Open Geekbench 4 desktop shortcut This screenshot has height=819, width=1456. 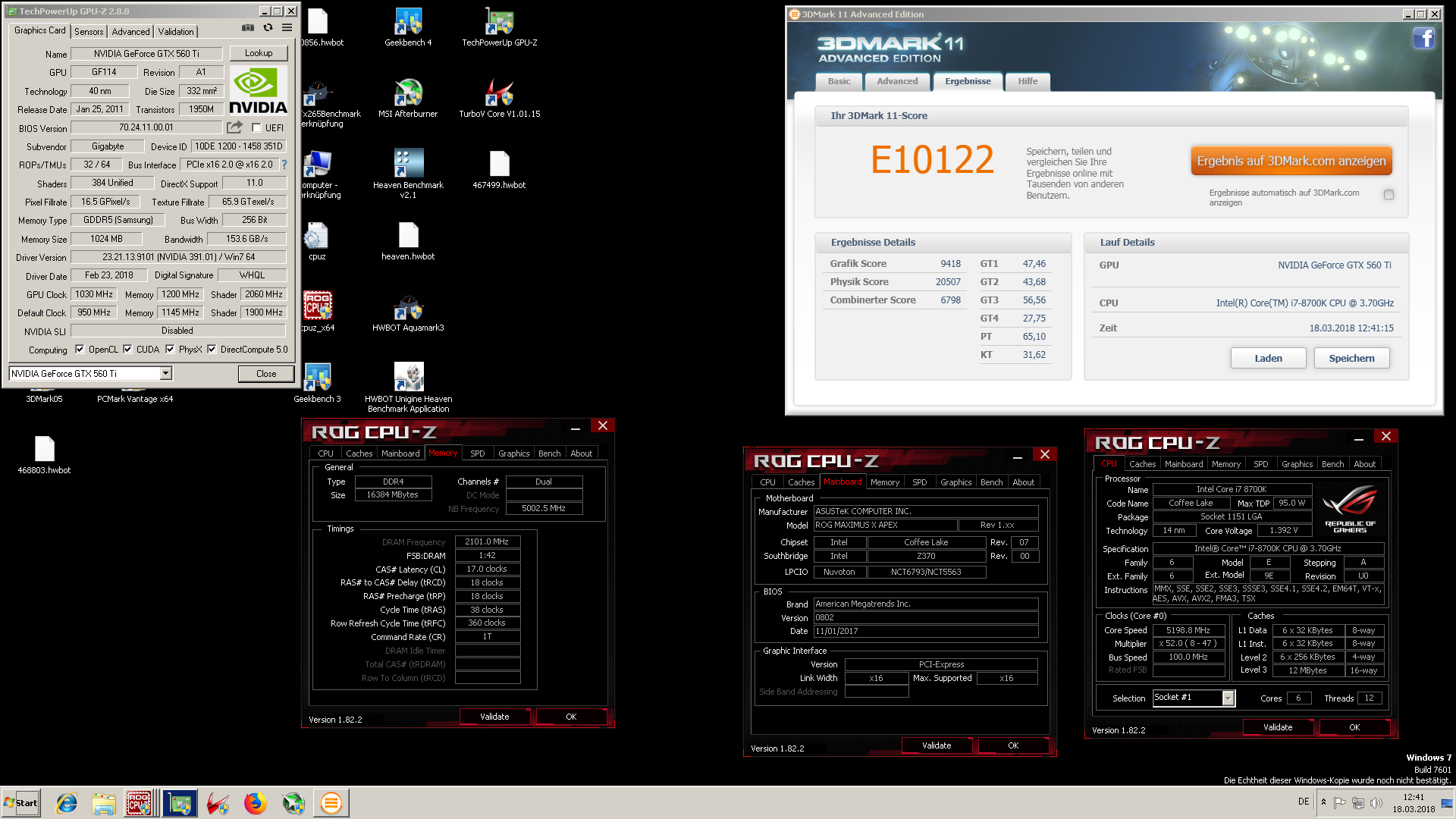pos(408,28)
